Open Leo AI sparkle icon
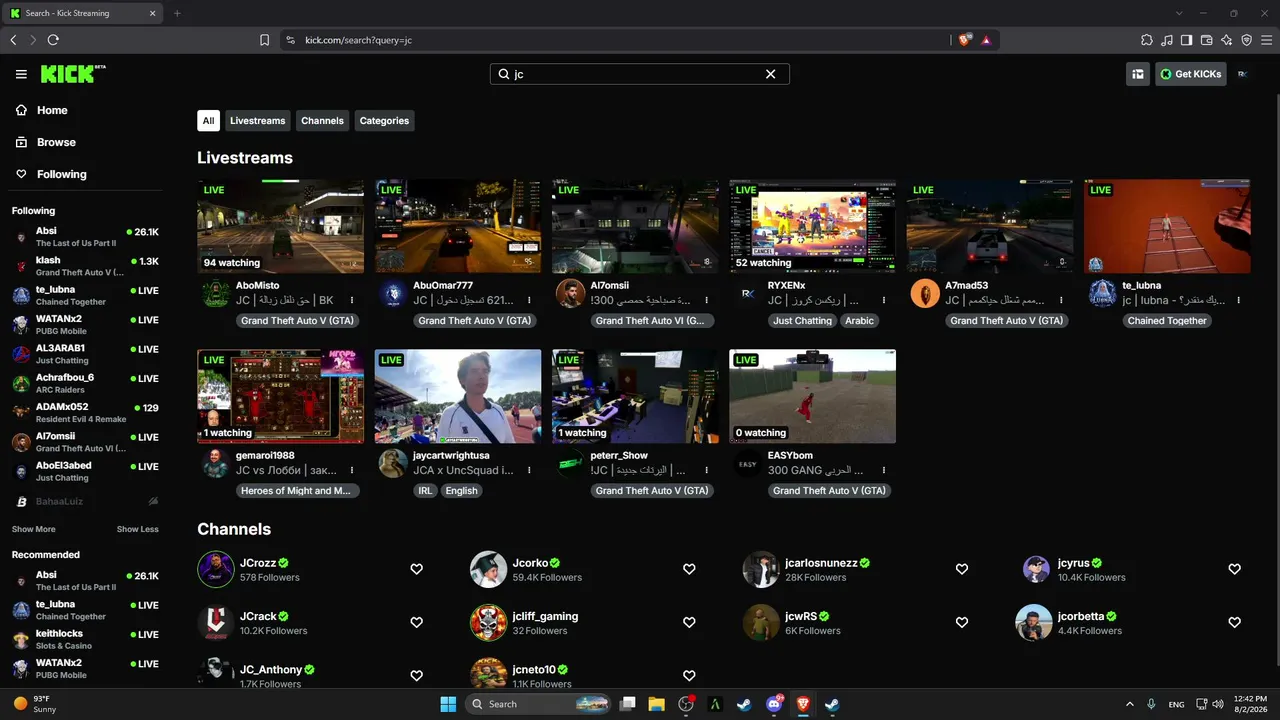The width and height of the screenshot is (1280, 720). click(1226, 40)
